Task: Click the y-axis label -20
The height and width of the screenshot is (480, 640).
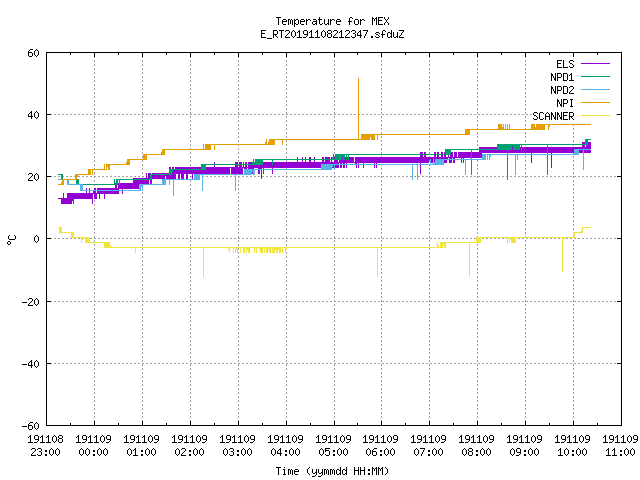Action: coord(31,302)
